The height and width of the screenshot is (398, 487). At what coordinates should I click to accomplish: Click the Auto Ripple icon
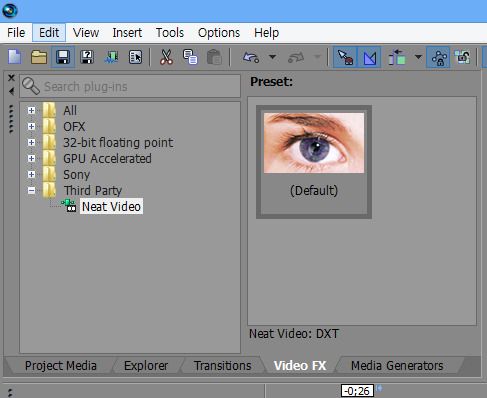(x=397, y=57)
